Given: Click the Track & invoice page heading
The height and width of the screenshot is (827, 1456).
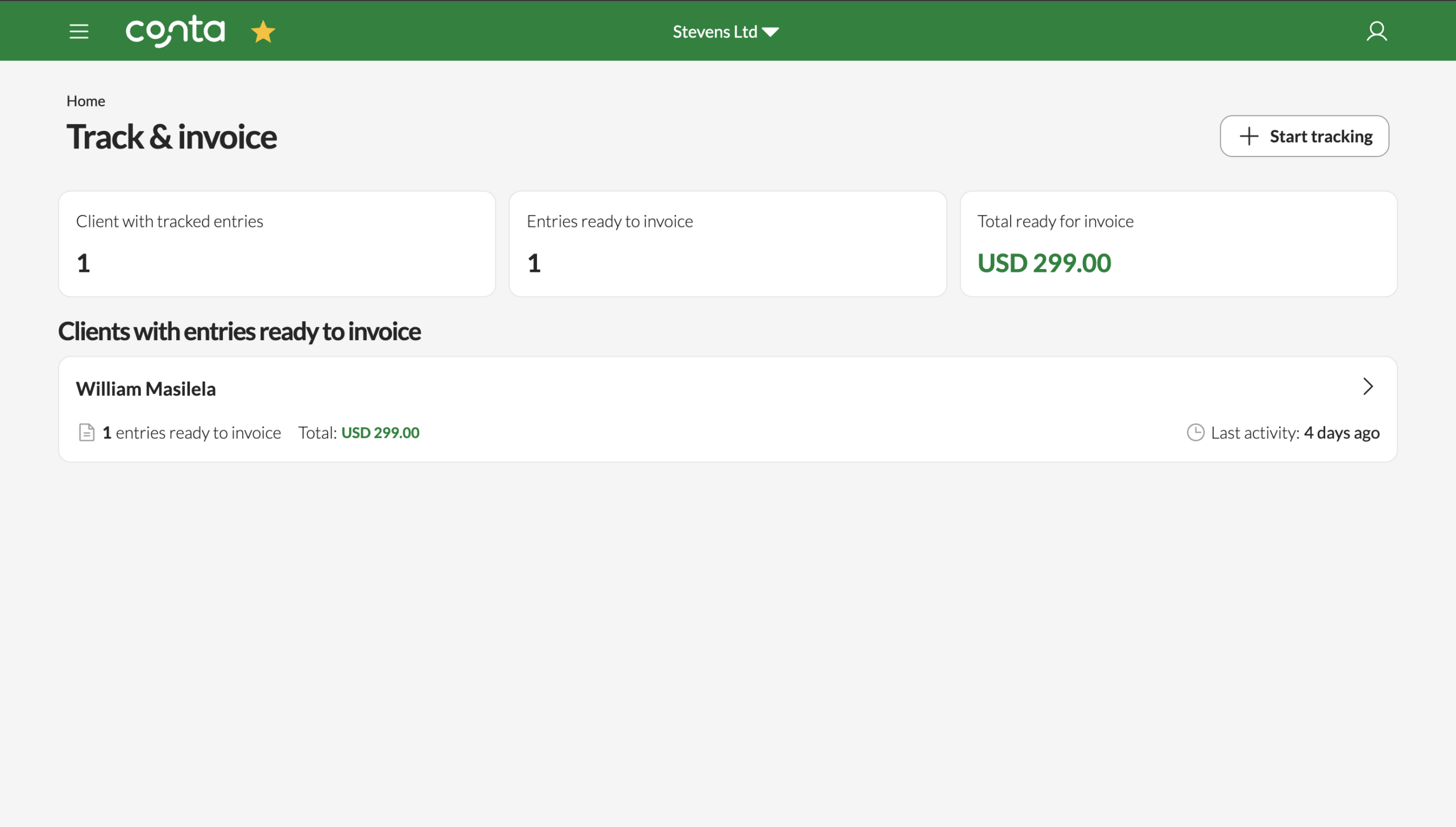Looking at the screenshot, I should coord(172,137).
